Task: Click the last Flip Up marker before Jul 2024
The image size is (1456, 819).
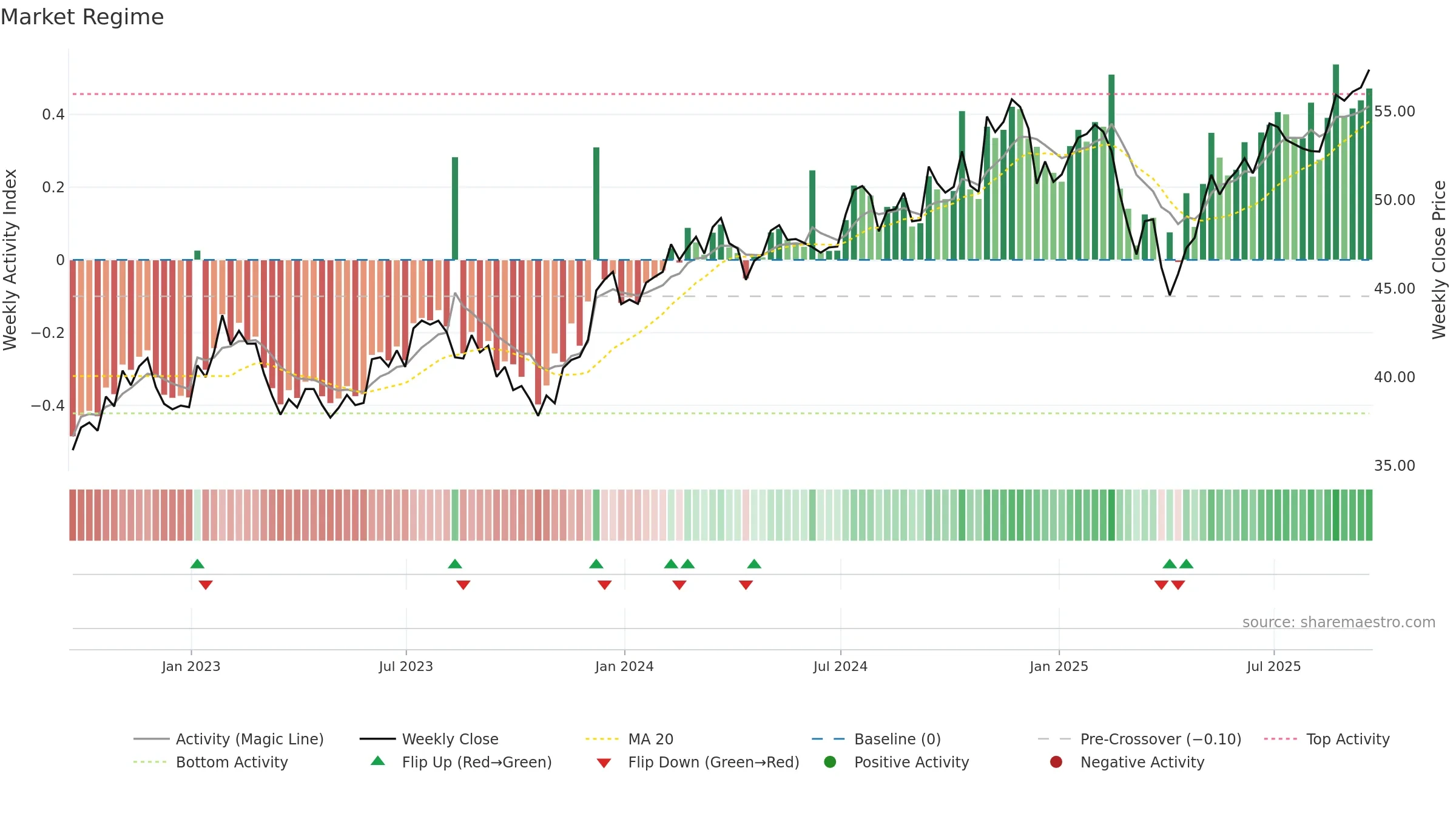Action: [x=754, y=564]
